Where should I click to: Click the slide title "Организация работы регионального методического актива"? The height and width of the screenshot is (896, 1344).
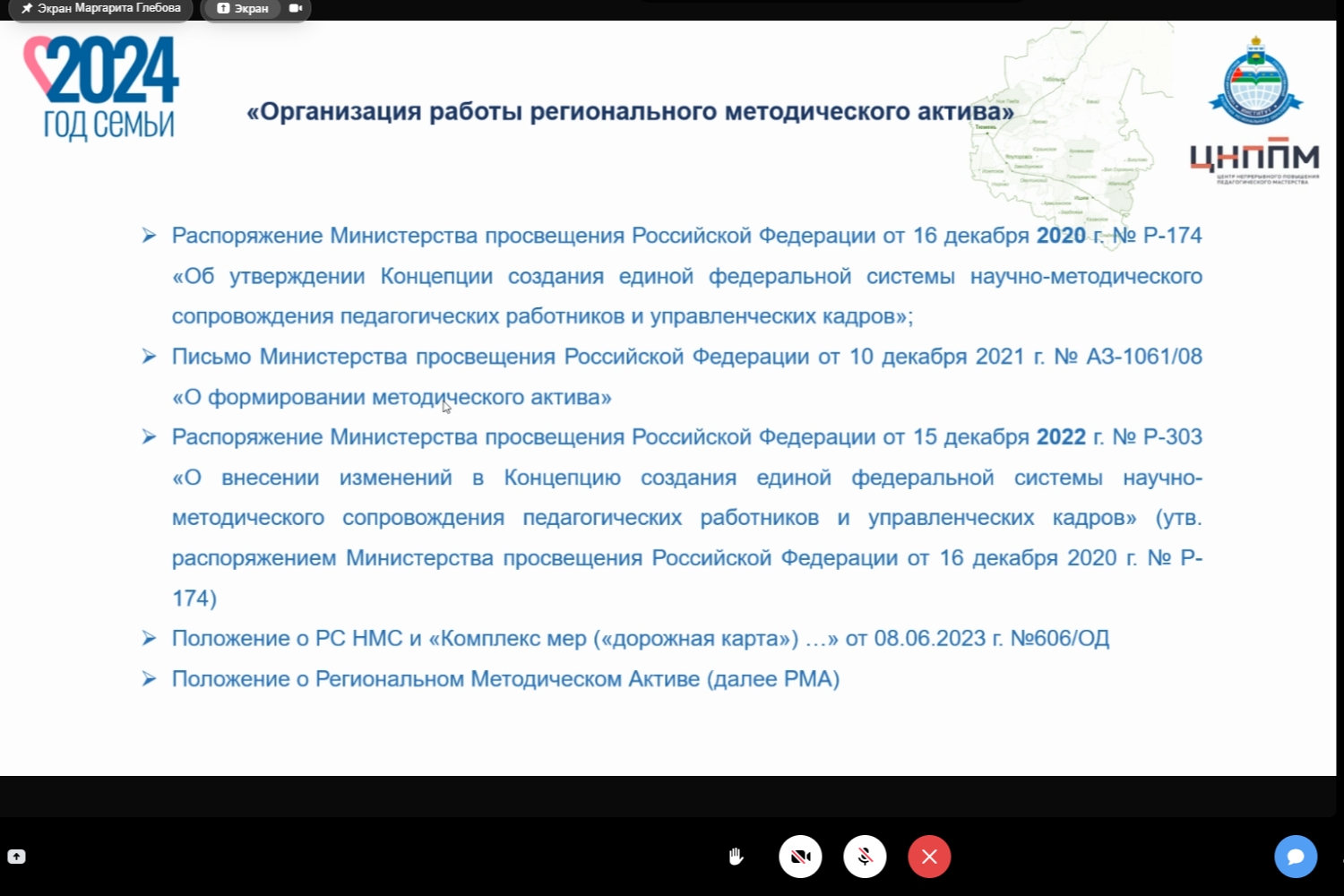[630, 112]
